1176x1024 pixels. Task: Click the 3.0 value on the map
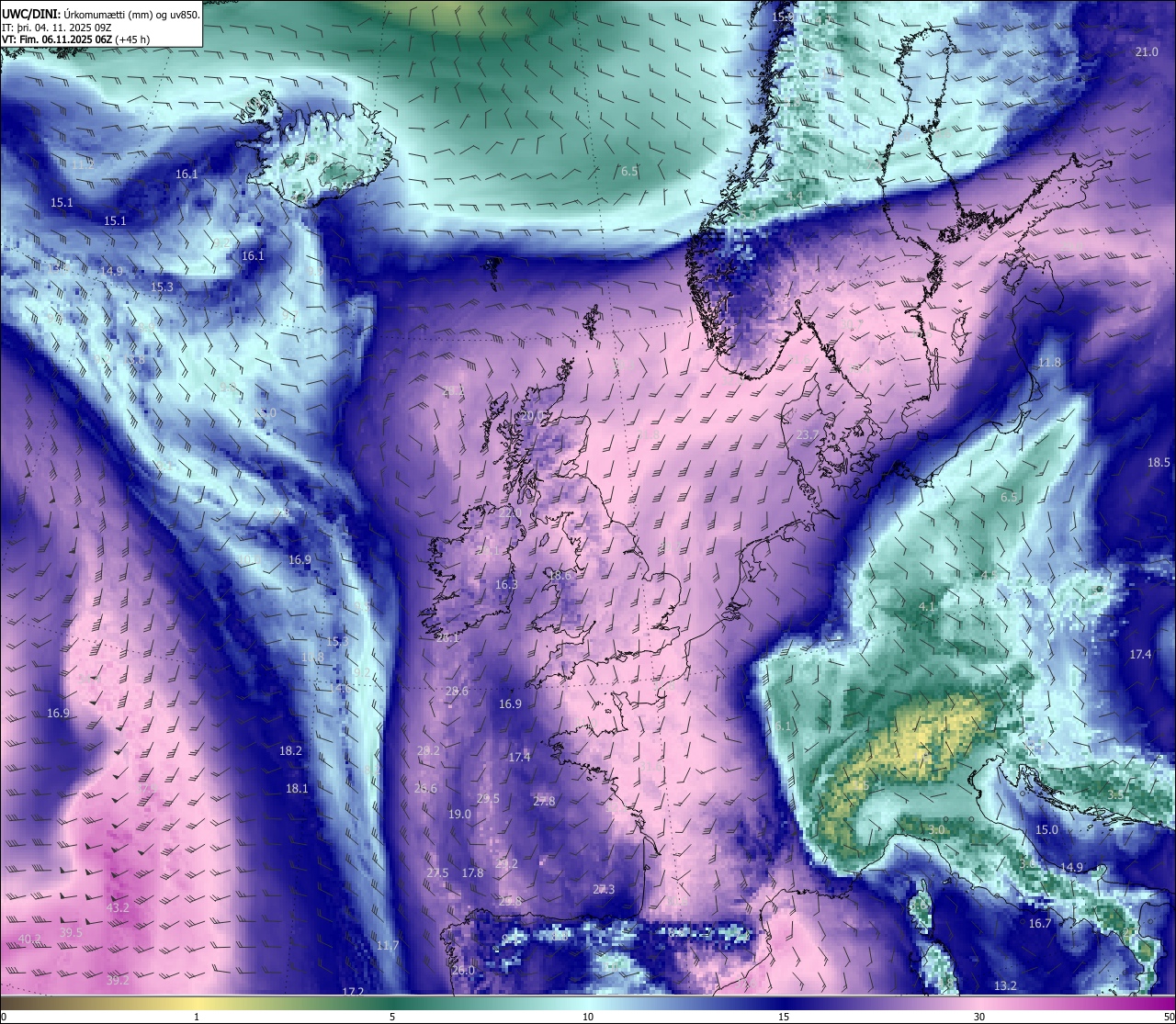click(x=936, y=829)
